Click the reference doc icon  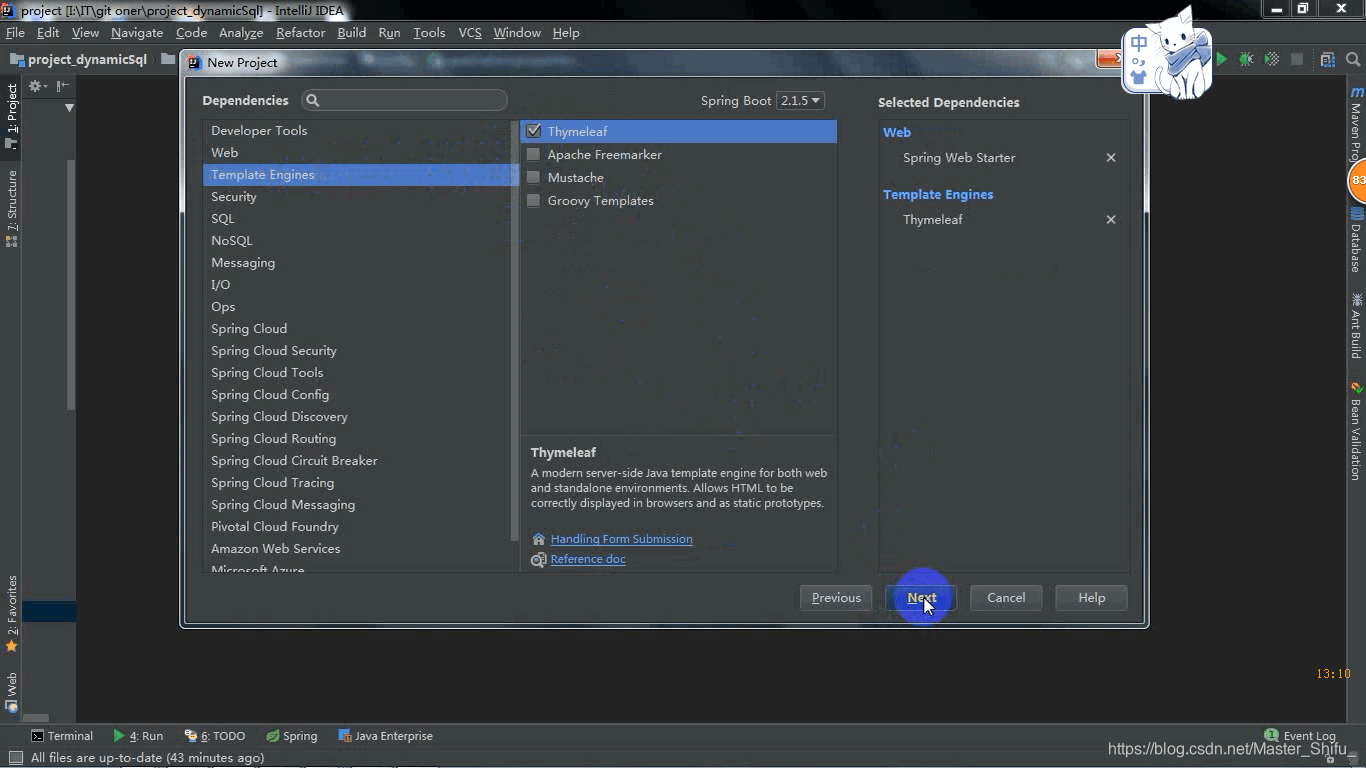click(x=539, y=560)
